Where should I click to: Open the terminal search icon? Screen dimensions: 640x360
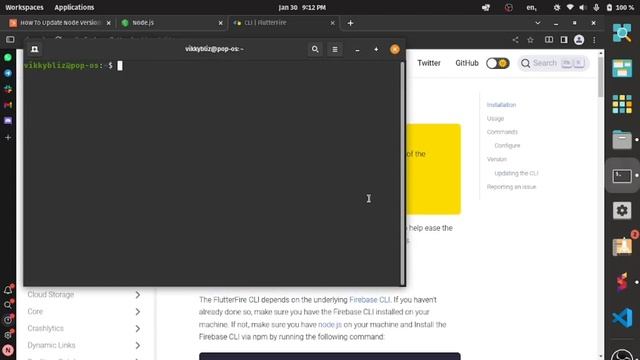pos(315,49)
